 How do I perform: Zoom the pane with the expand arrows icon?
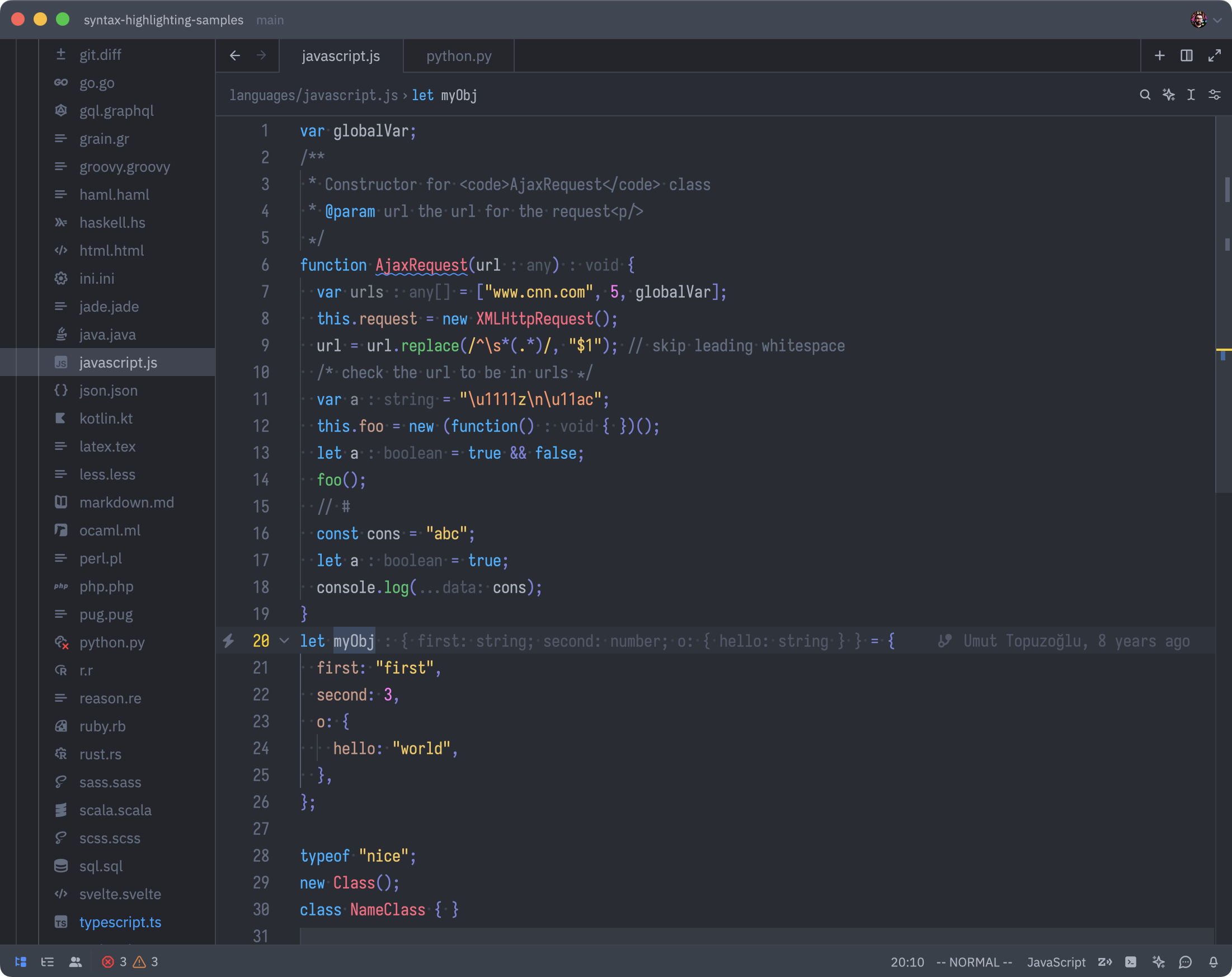click(1214, 55)
